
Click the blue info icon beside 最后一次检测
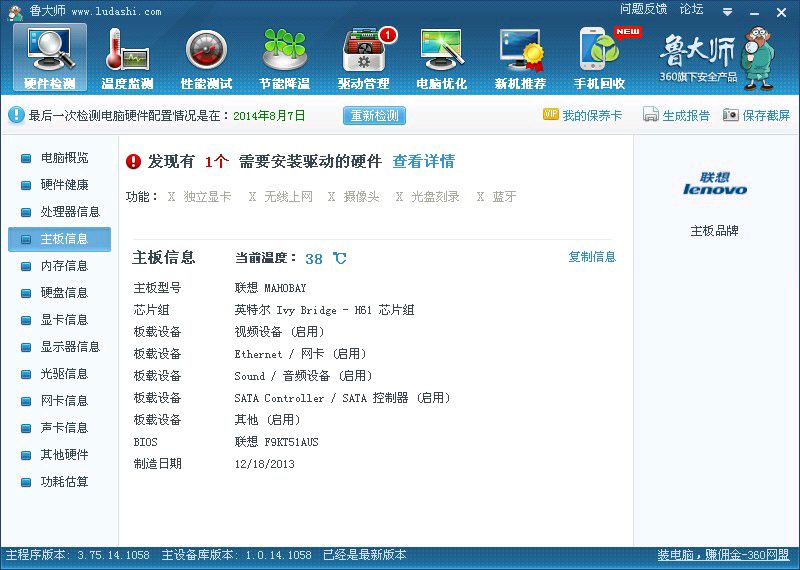pyautogui.click(x=16, y=115)
